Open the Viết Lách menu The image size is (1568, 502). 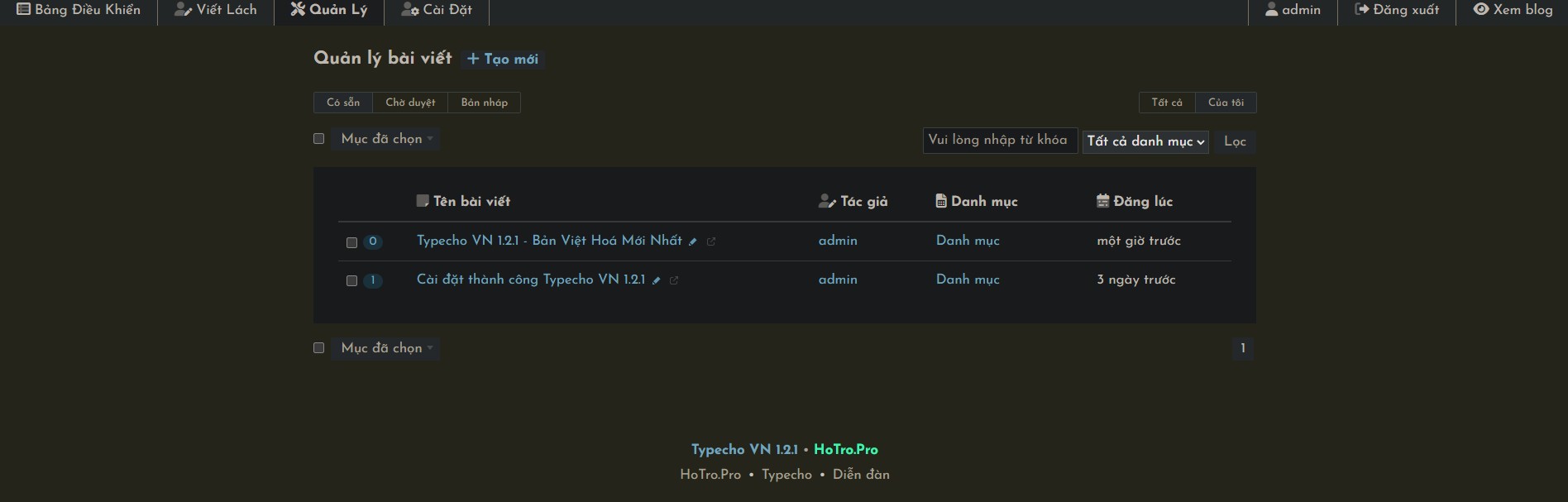216,10
